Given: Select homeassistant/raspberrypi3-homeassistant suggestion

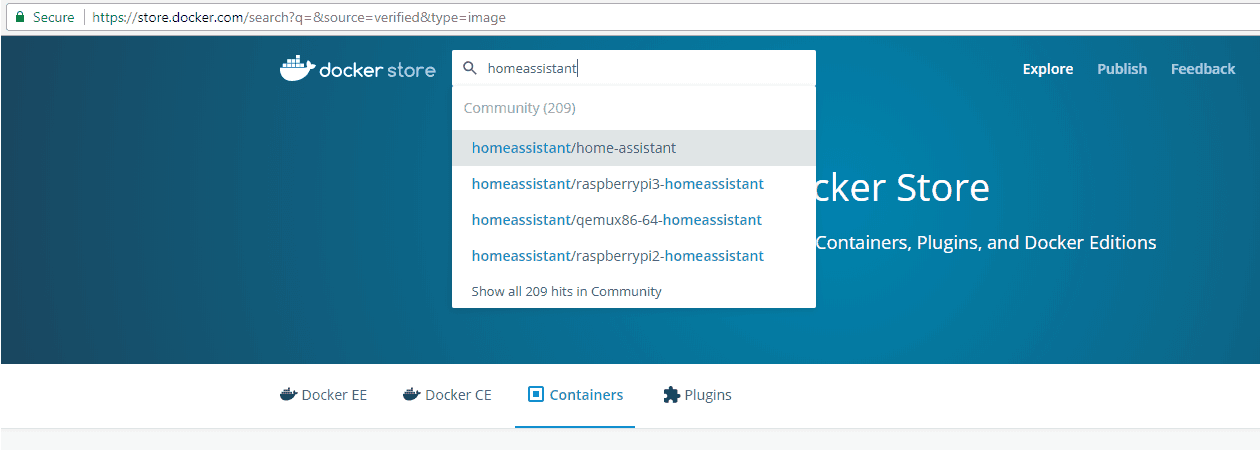Looking at the screenshot, I should [634, 184].
